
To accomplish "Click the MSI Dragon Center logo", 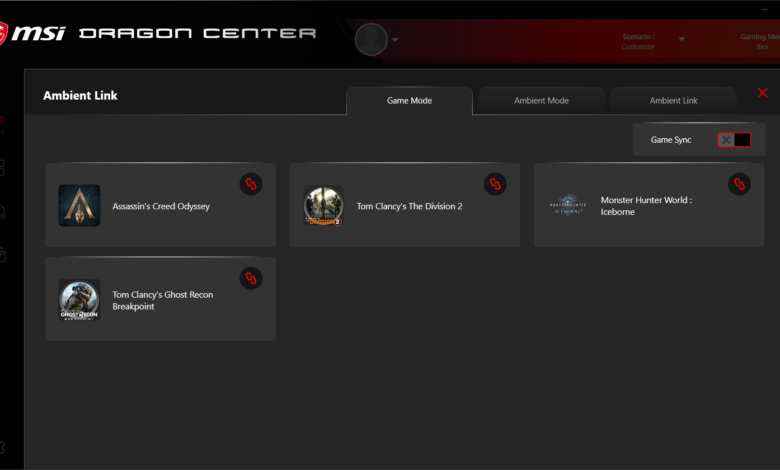I will pyautogui.click(x=158, y=33).
